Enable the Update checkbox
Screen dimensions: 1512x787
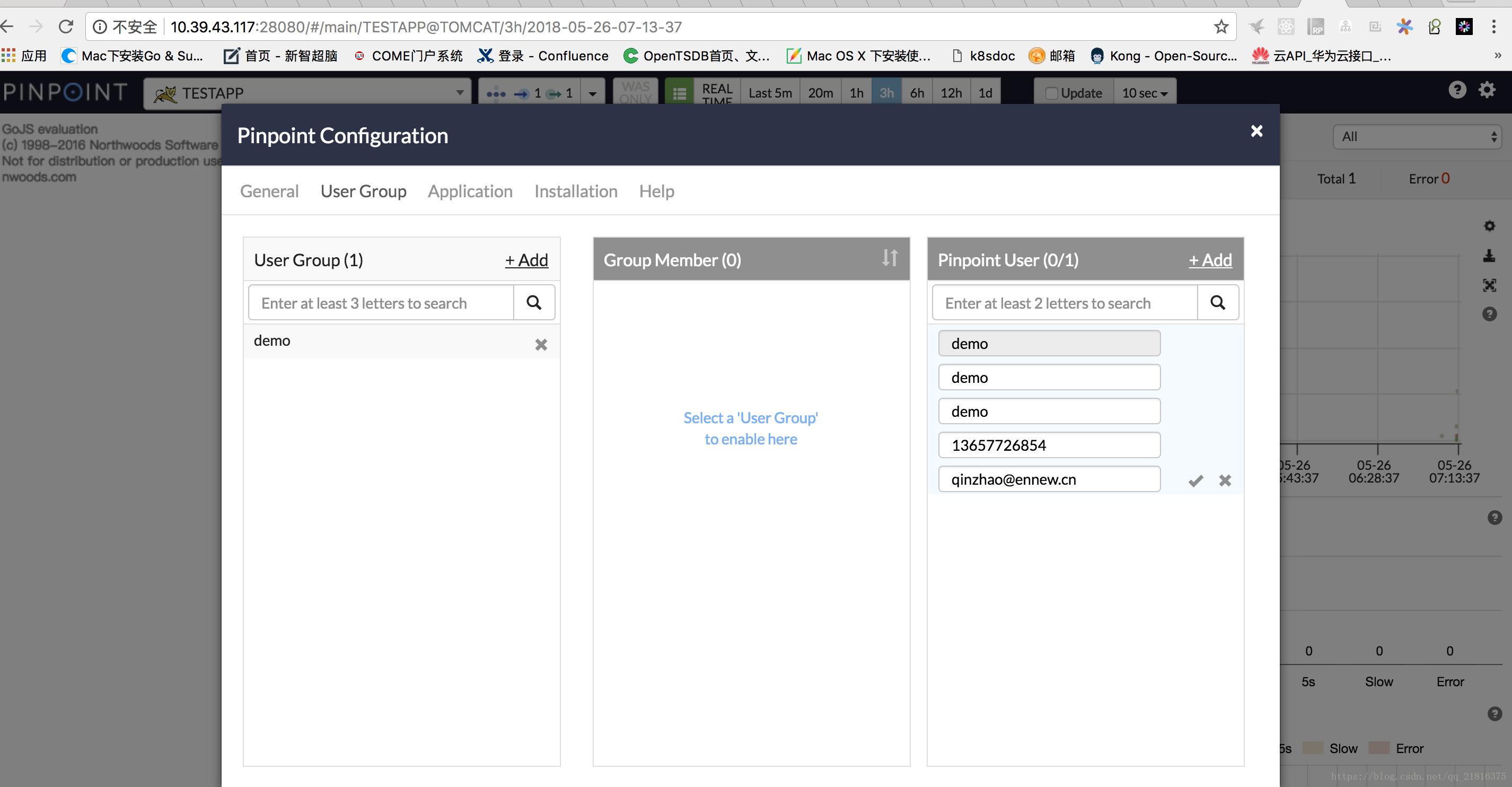(1051, 93)
